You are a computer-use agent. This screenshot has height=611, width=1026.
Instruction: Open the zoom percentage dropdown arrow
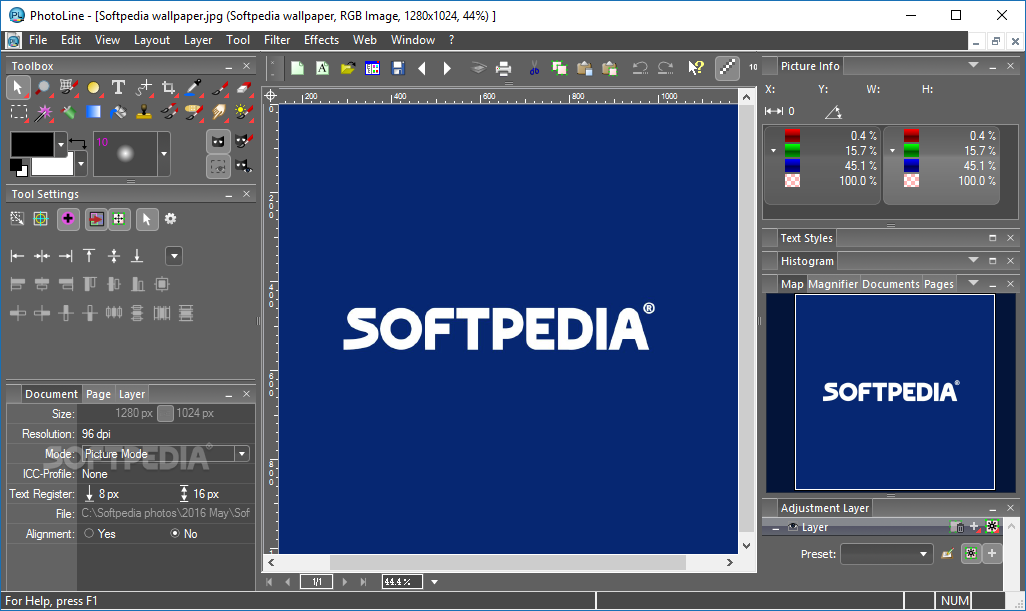click(434, 582)
